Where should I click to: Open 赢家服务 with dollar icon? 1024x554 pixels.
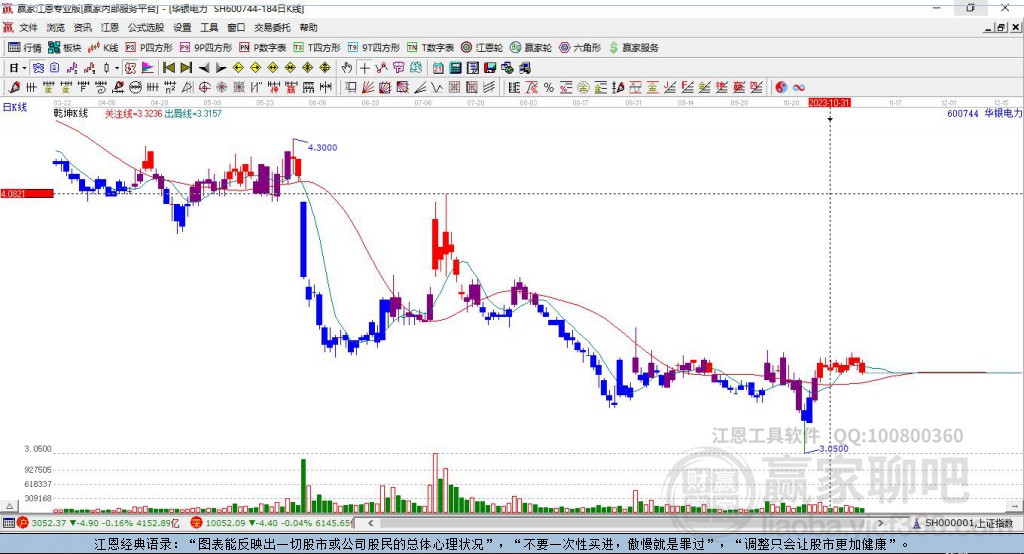pyautogui.click(x=633, y=48)
